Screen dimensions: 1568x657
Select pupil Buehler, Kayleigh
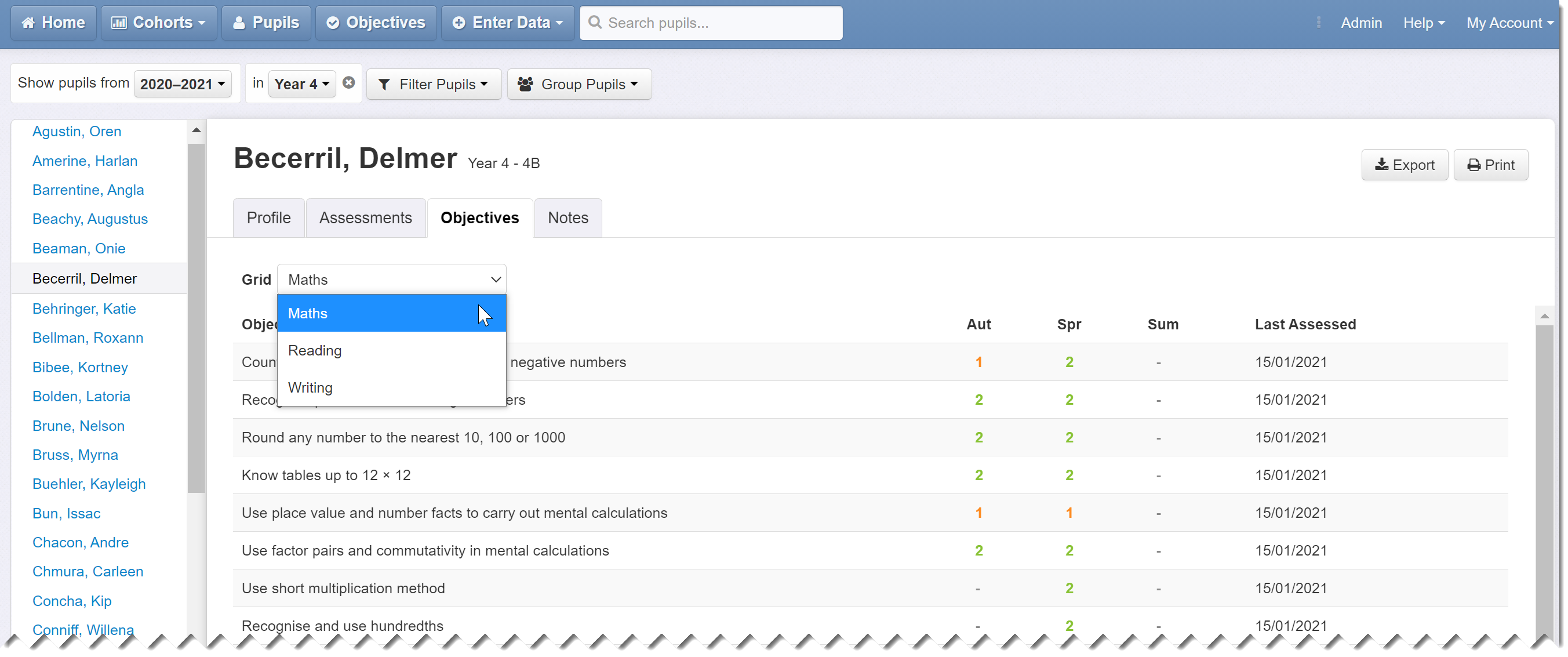[89, 484]
